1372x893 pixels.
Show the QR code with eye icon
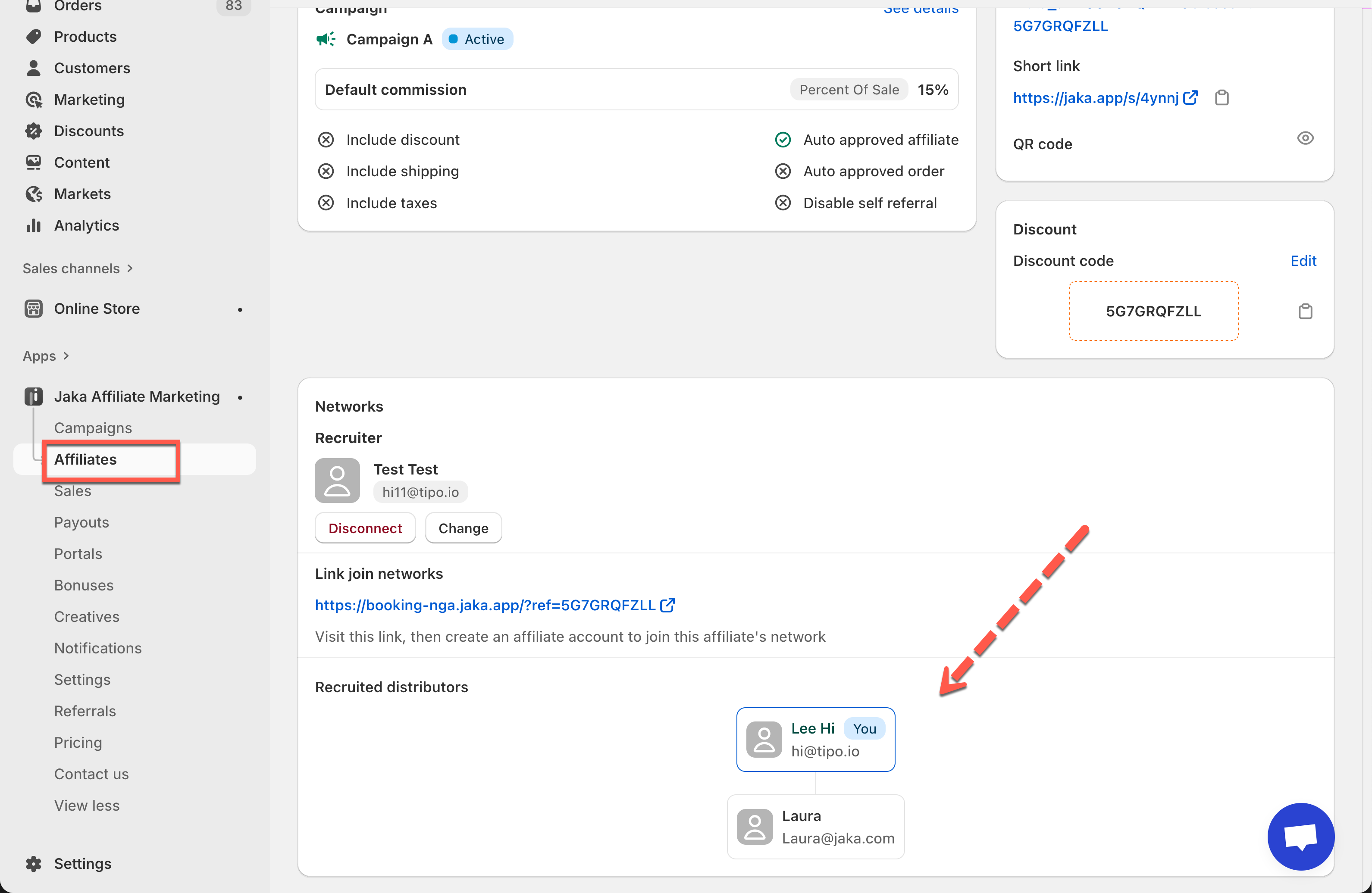tap(1305, 138)
